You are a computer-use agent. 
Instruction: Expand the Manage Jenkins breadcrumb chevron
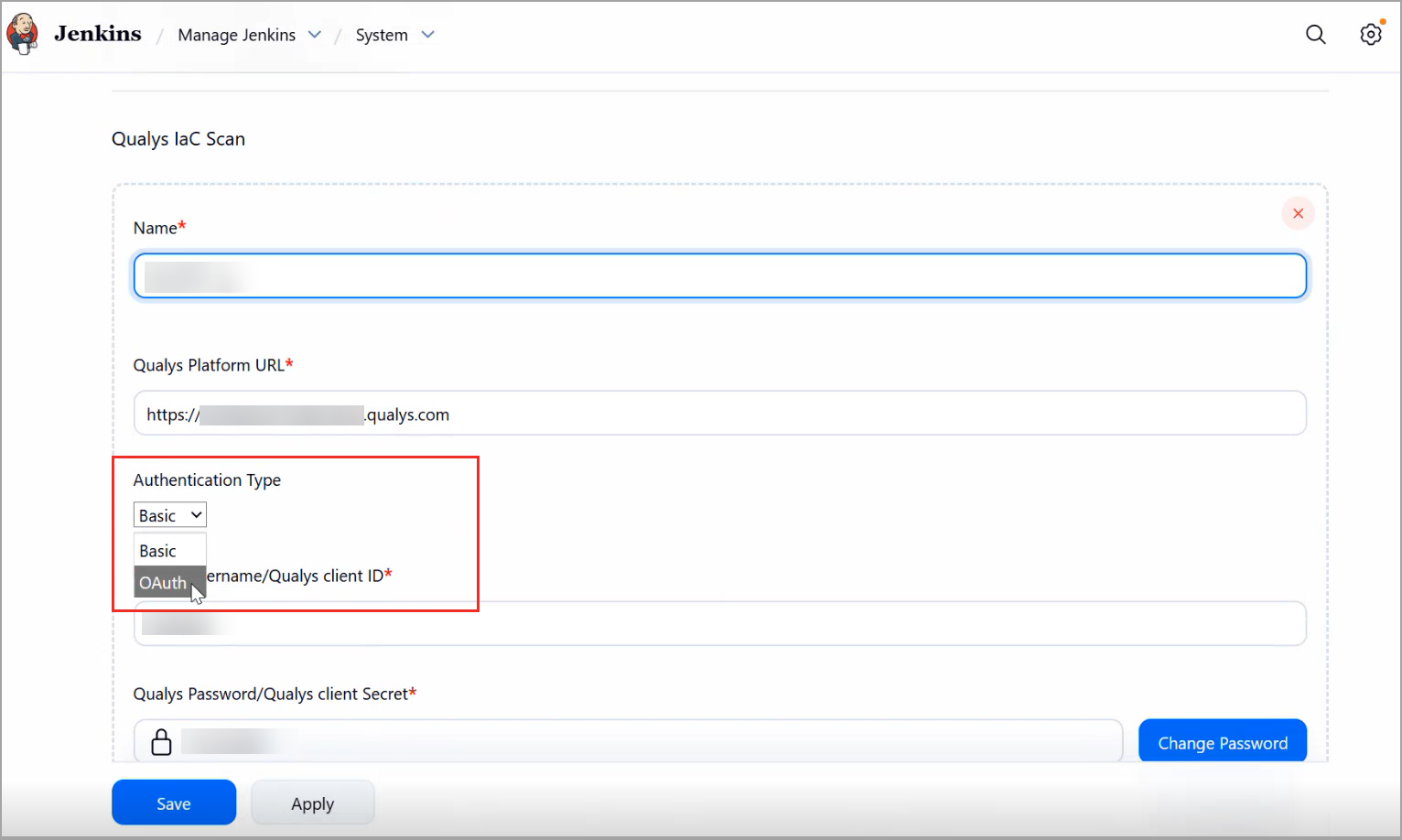click(315, 35)
